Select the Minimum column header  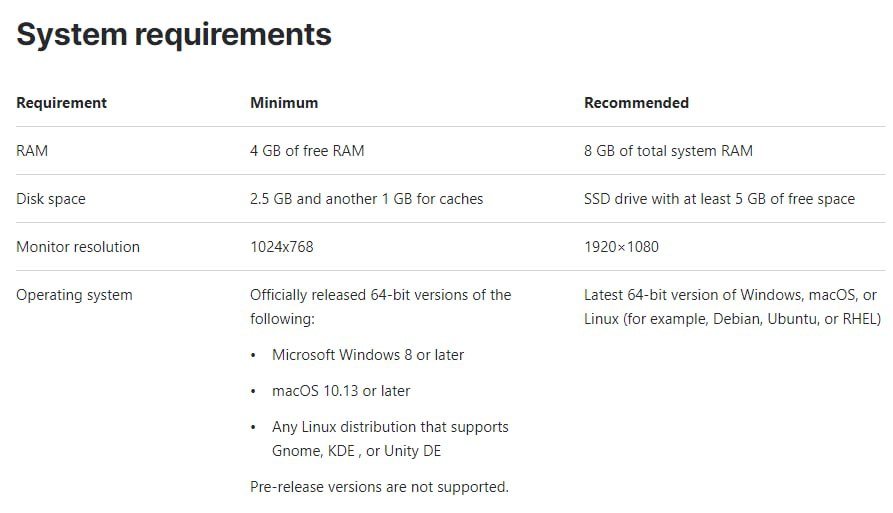pyautogui.click(x=284, y=103)
